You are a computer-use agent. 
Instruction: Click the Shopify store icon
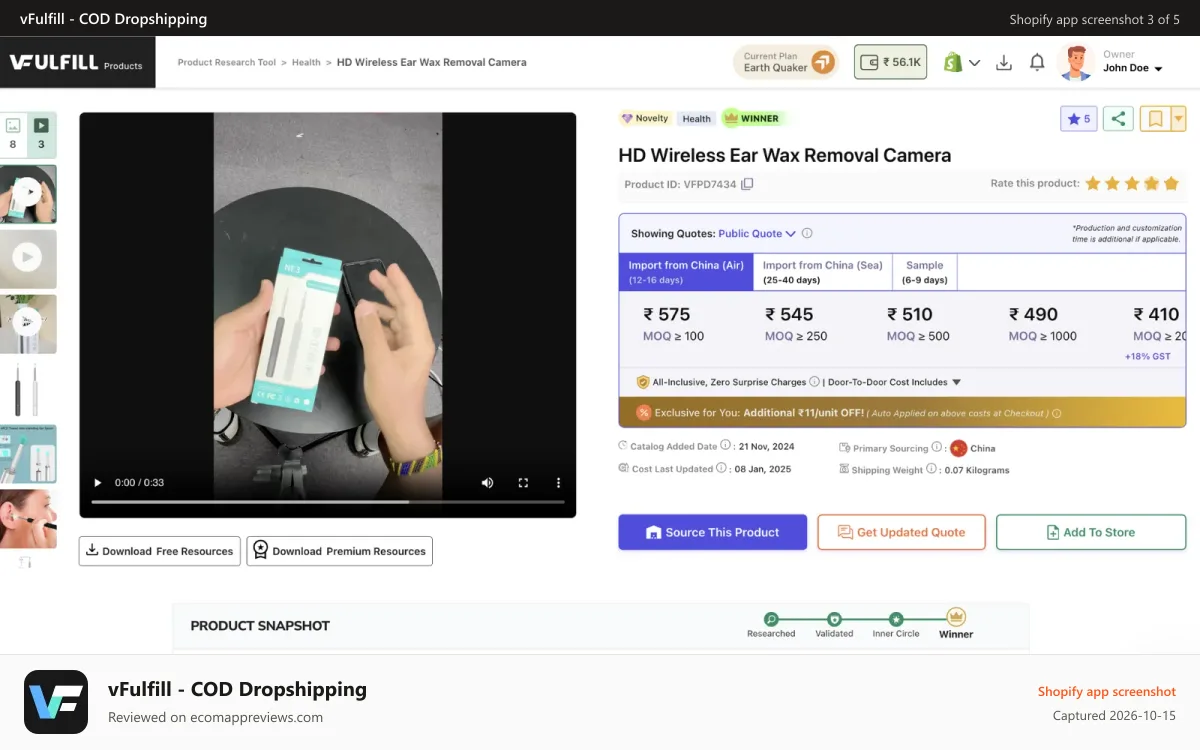pyautogui.click(x=953, y=62)
